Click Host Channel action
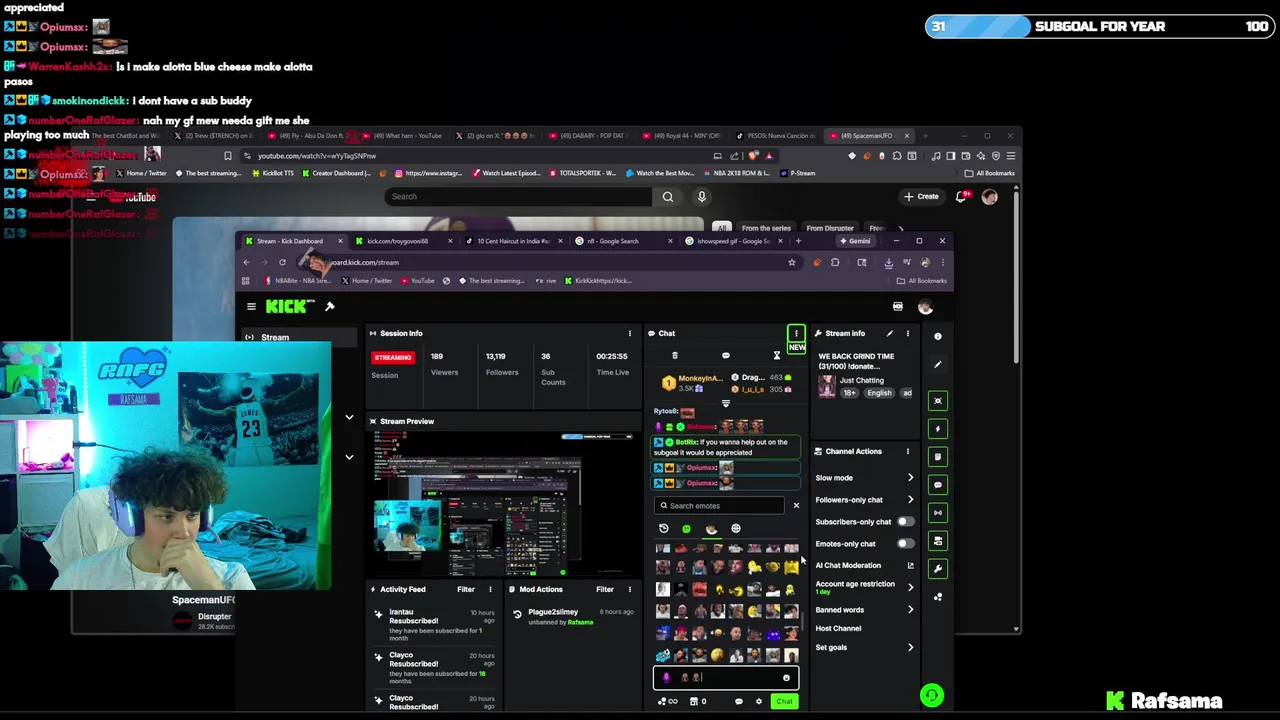The width and height of the screenshot is (1280, 720). tap(838, 628)
